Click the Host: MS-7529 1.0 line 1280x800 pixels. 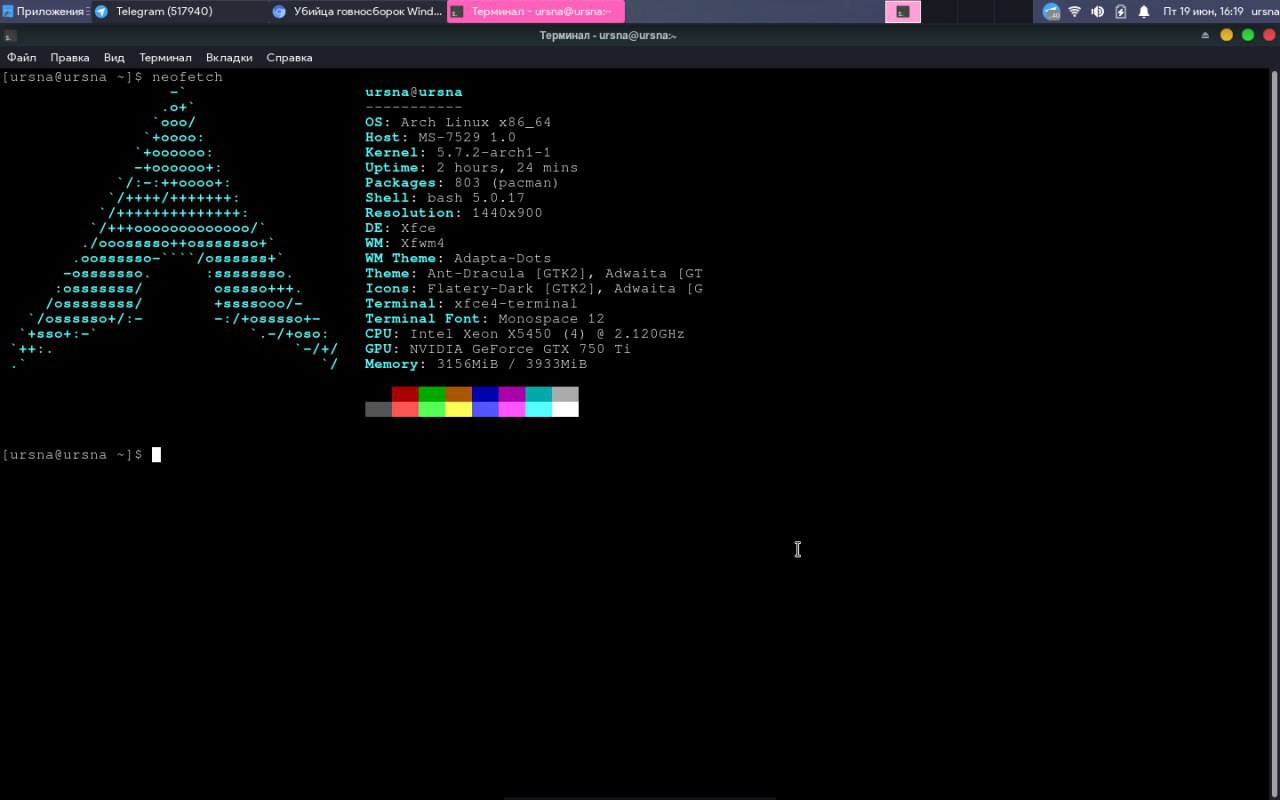coord(441,137)
